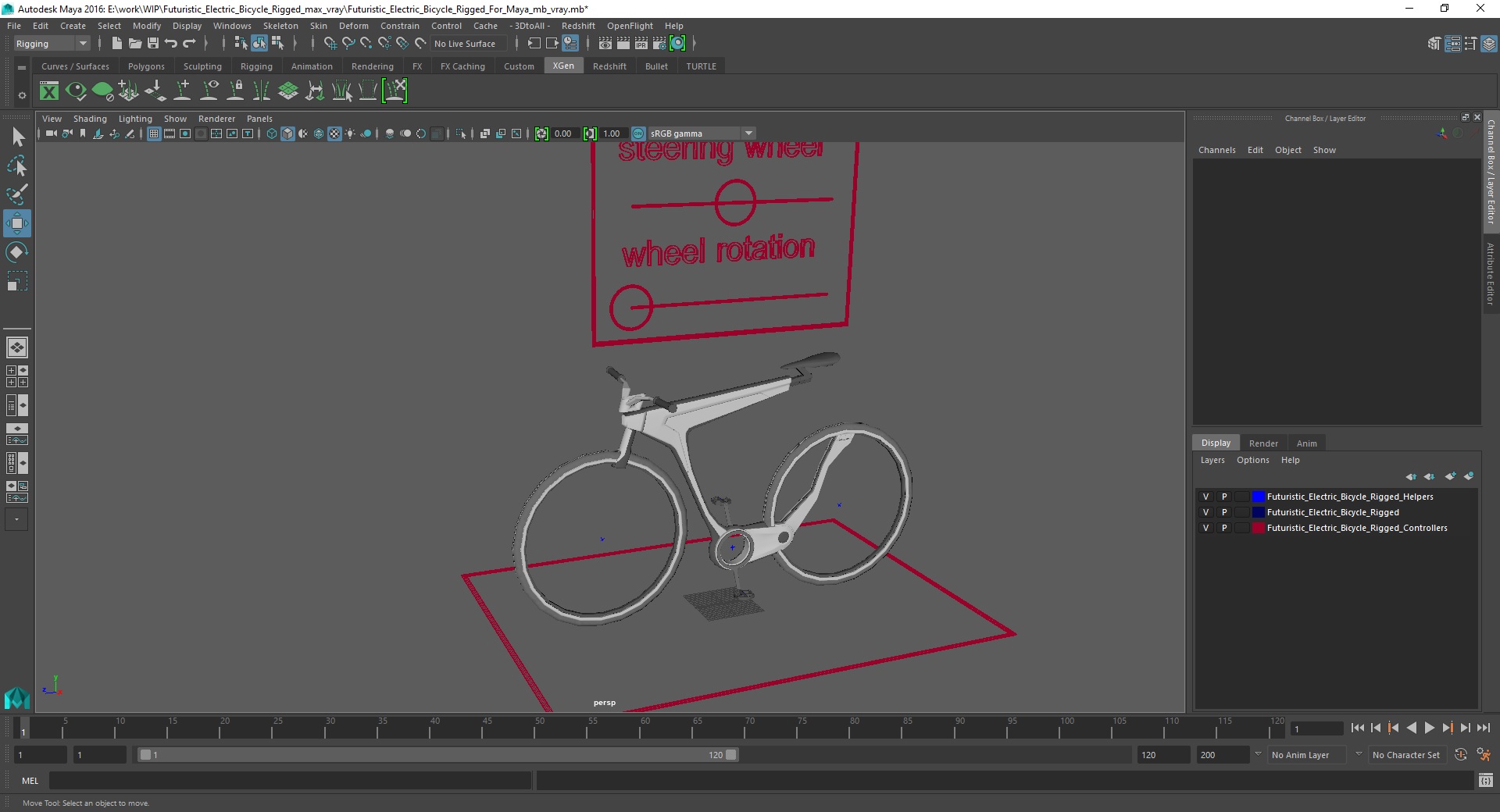Click the single perspective layout icon

click(x=17, y=347)
